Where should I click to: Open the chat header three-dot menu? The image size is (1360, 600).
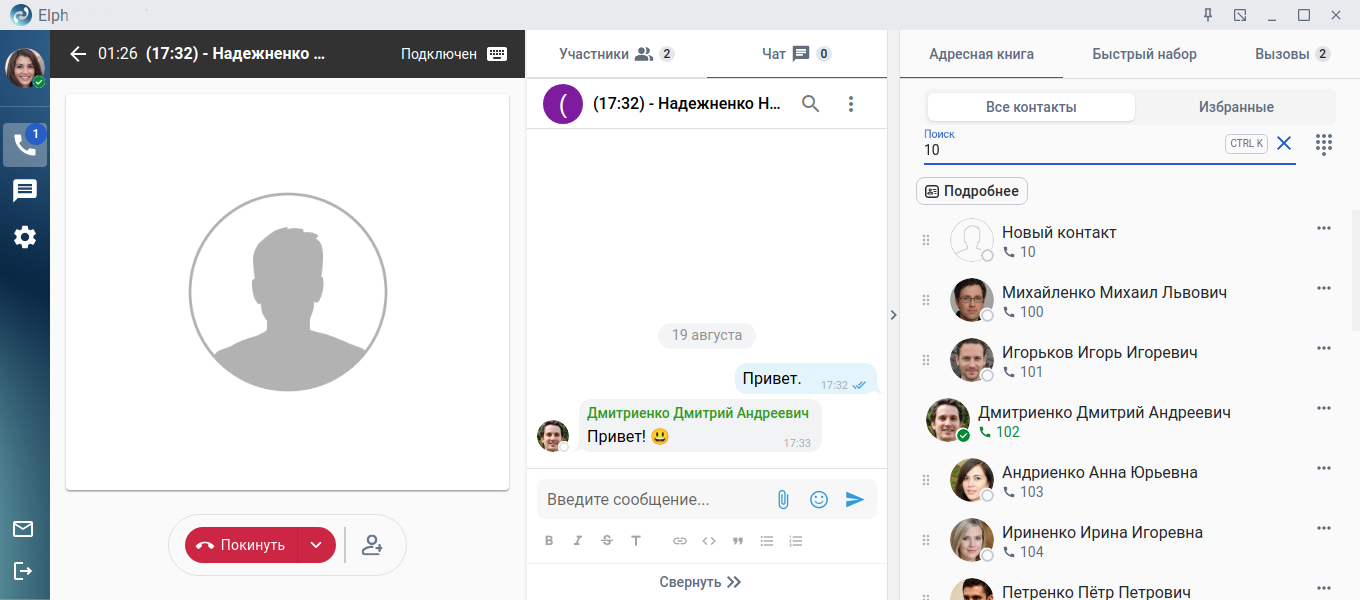pos(851,103)
